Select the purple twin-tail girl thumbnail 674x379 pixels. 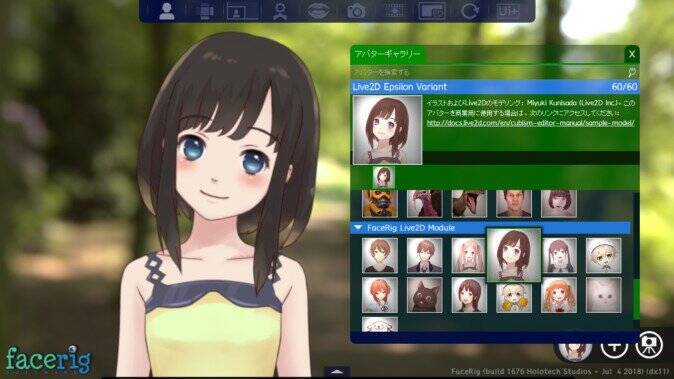pos(559,256)
